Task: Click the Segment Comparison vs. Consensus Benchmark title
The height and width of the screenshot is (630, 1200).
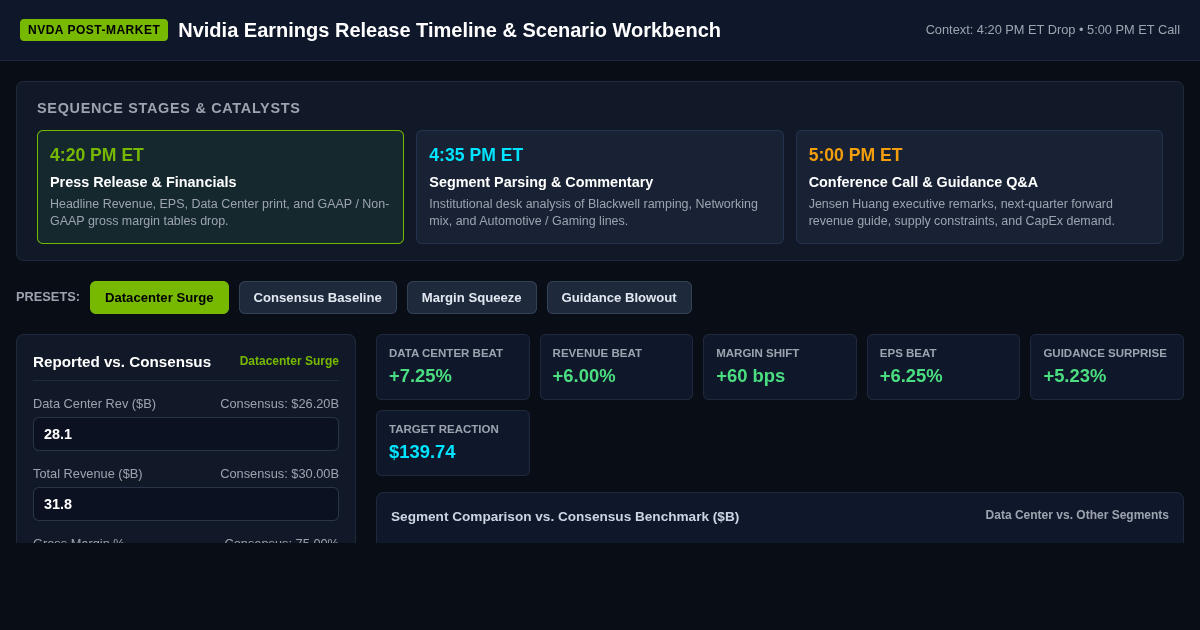Action: tap(565, 517)
